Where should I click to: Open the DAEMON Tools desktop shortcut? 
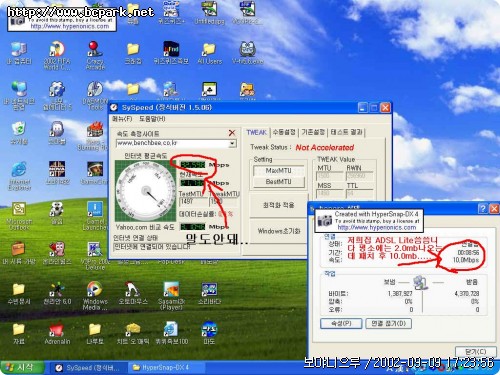click(95, 95)
